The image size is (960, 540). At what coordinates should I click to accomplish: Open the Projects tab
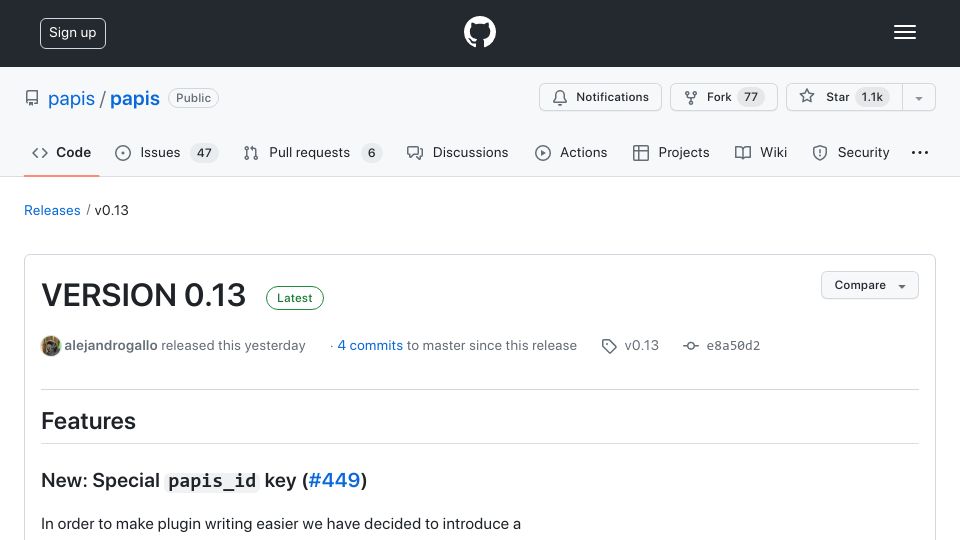pyautogui.click(x=671, y=152)
